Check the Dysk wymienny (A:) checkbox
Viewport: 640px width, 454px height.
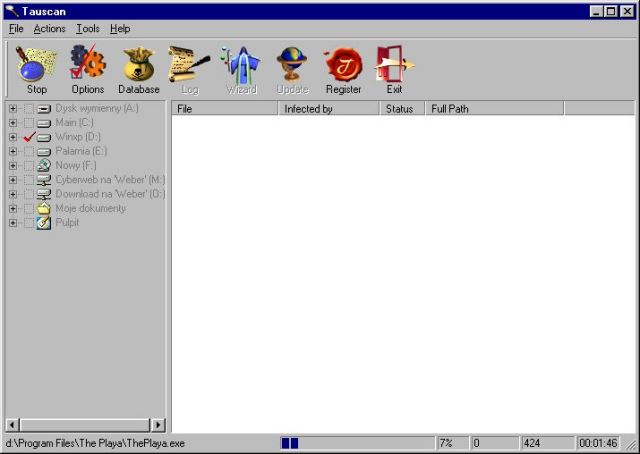pos(29,109)
